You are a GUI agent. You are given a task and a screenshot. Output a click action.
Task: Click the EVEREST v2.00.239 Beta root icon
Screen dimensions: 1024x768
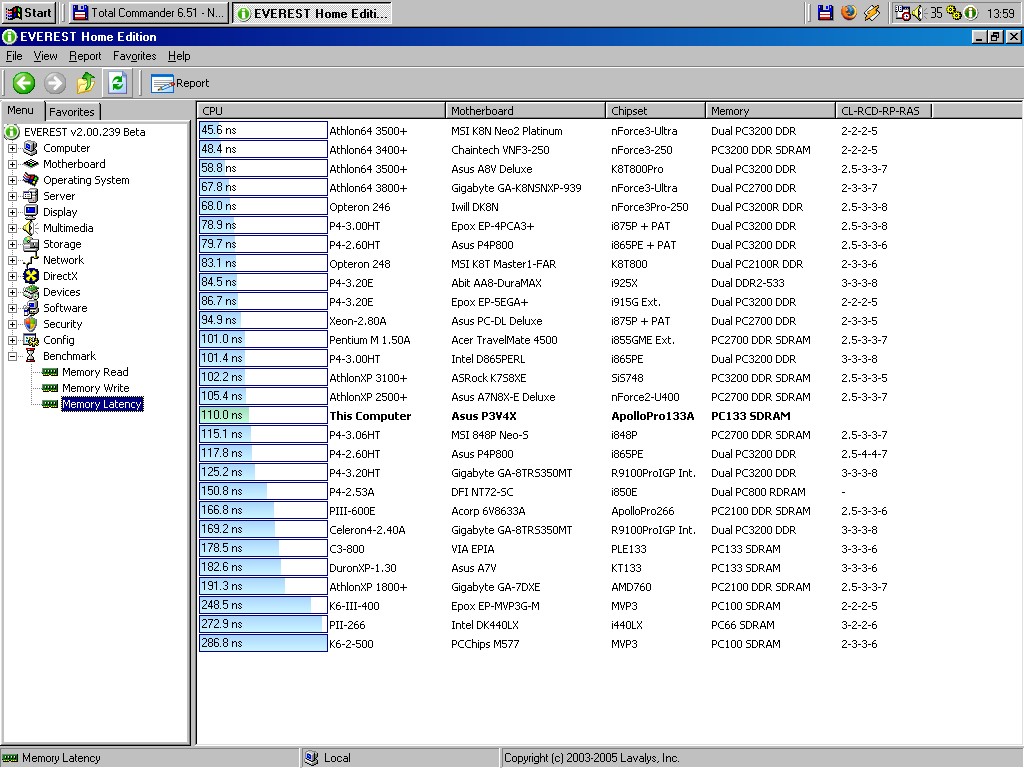[11, 132]
